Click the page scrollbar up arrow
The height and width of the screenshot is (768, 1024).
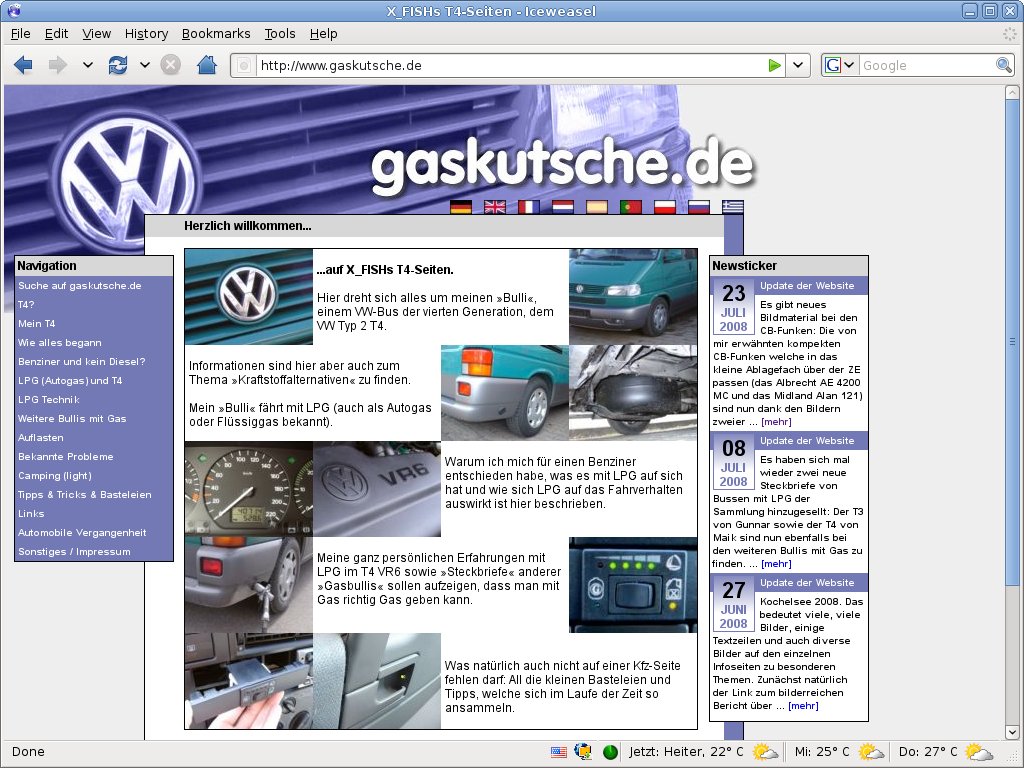[x=1012, y=93]
